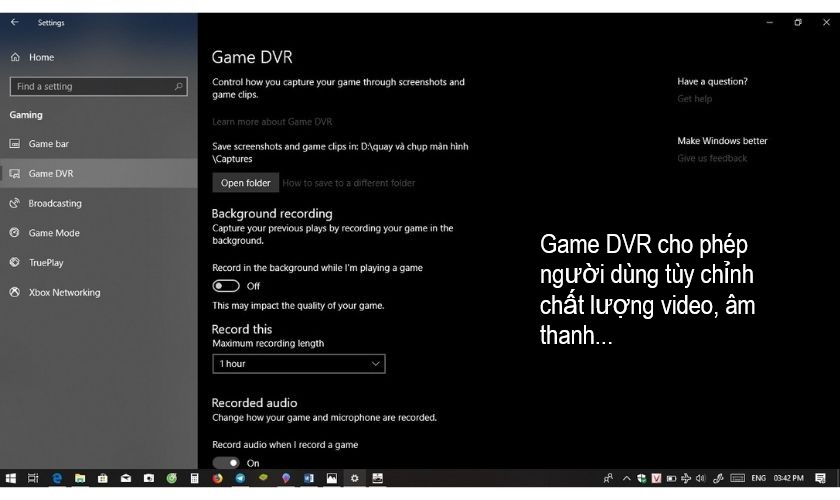Viewport: 840px width, 500px height.
Task: Turn off Record audio toggle
Action: point(226,463)
